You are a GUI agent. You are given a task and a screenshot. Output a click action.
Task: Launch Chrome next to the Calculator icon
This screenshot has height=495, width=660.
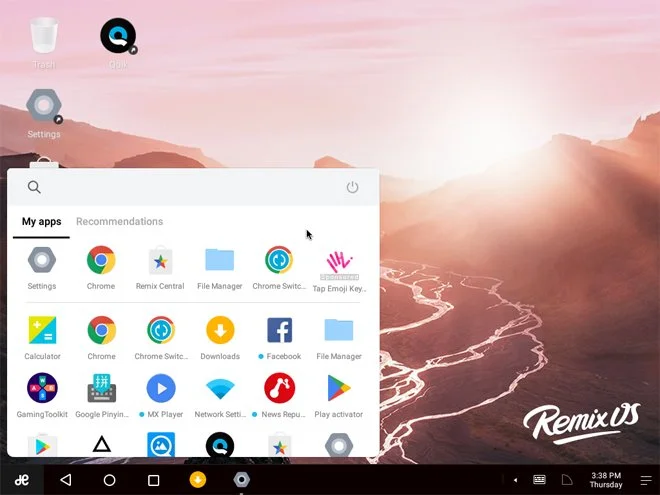click(x=101, y=338)
